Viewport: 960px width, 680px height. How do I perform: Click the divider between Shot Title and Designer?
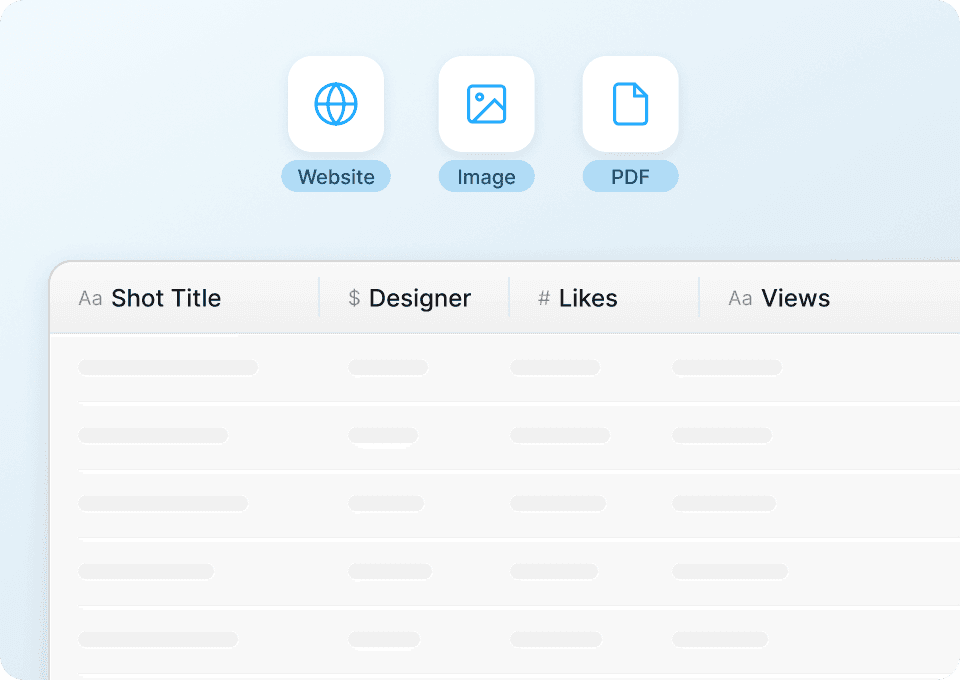pos(319,298)
